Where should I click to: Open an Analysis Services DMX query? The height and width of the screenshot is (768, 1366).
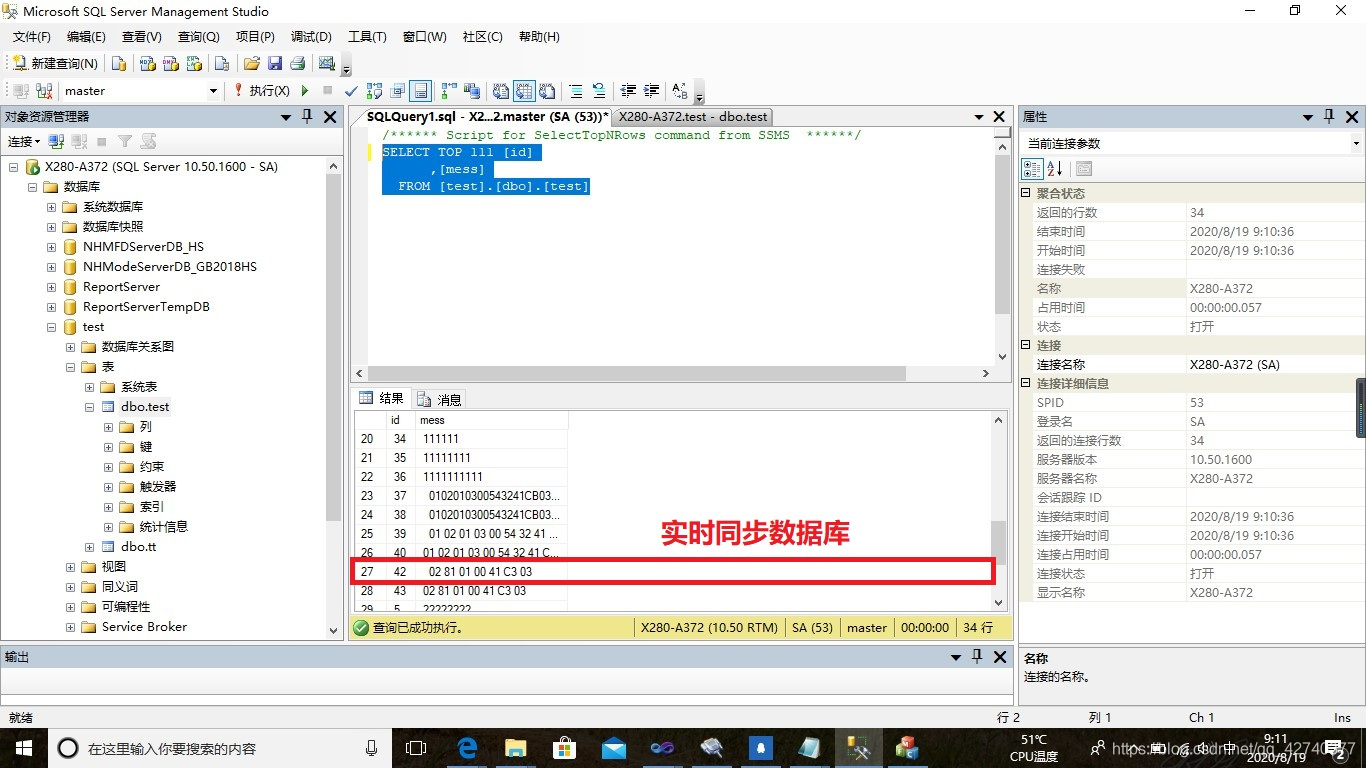(x=171, y=63)
